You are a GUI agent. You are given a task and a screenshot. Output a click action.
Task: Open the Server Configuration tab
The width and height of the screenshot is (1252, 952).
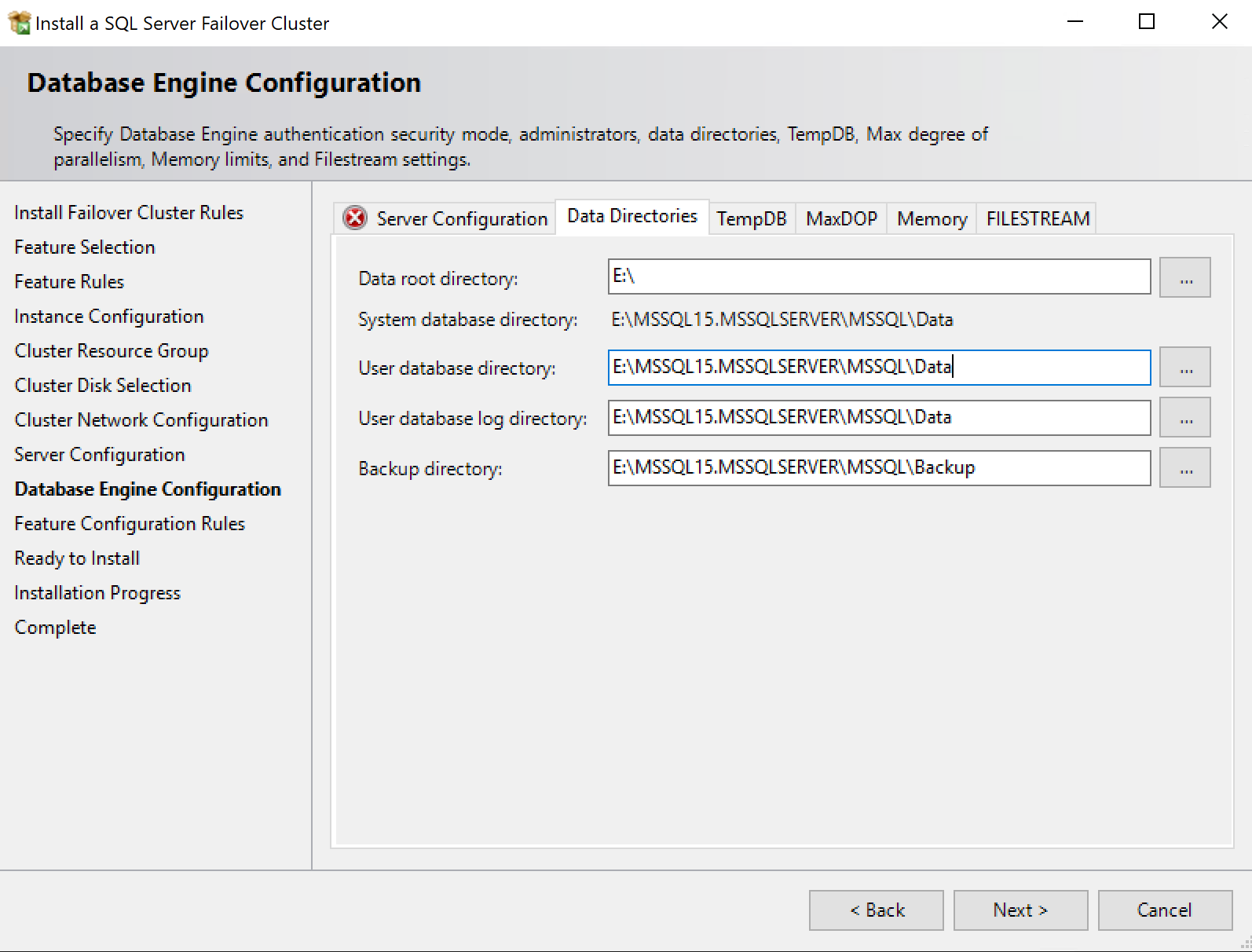pyautogui.click(x=461, y=218)
